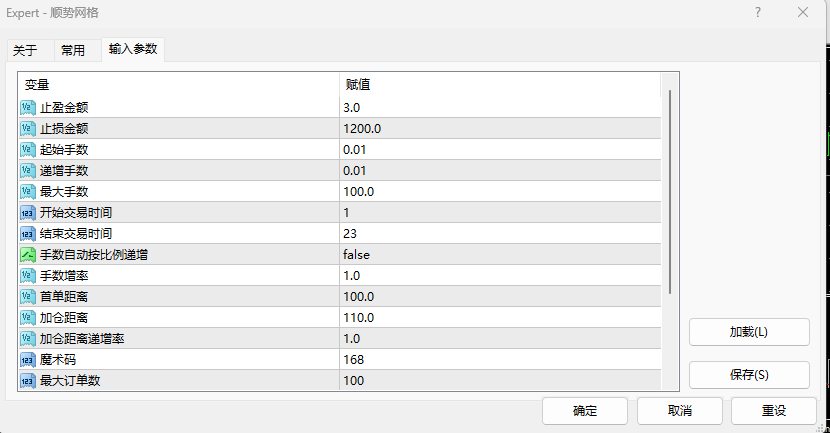
Task: Click the integer icon beside 结束交易时间
Action: tap(28, 233)
